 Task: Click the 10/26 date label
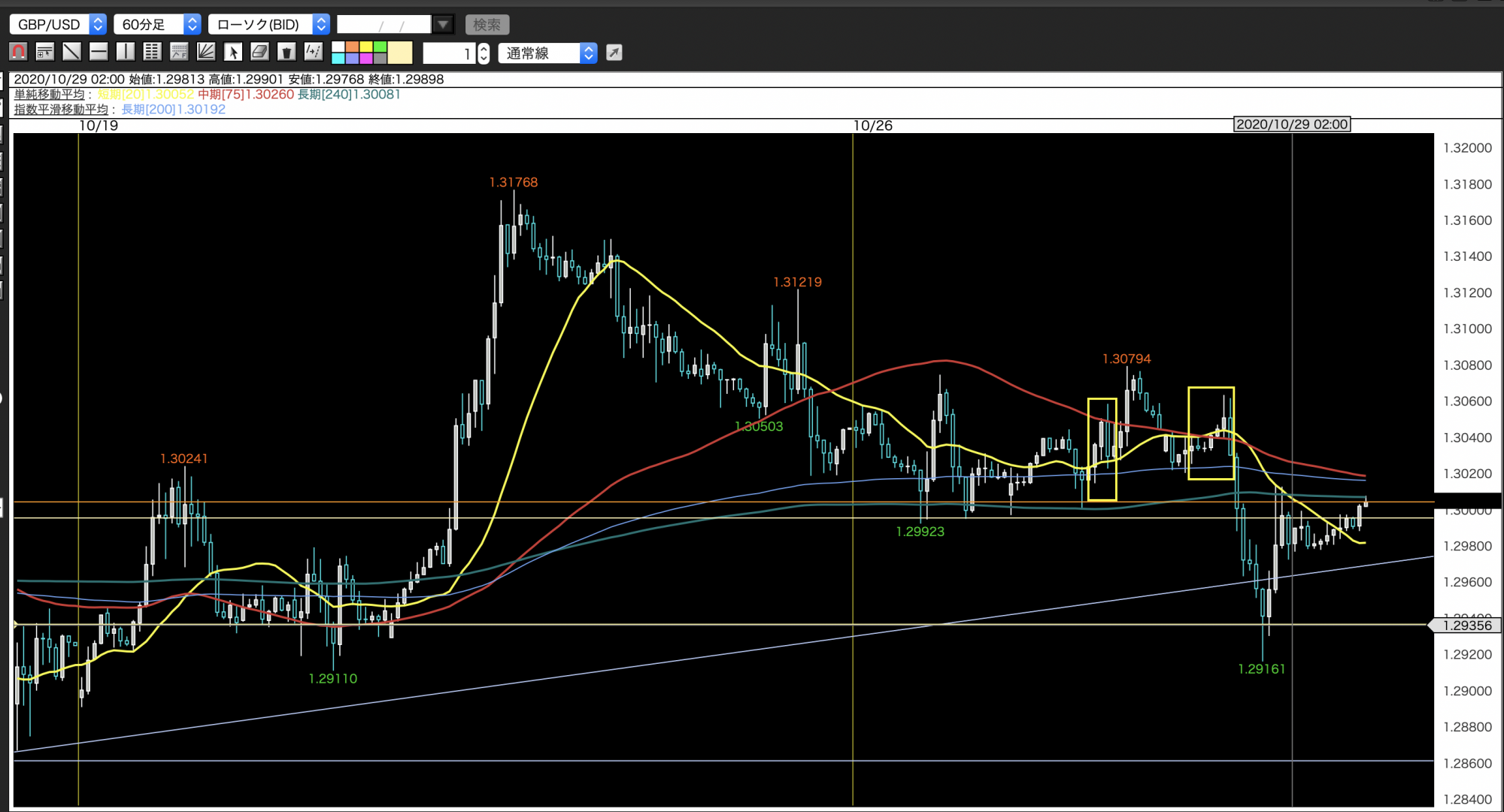coord(872,126)
